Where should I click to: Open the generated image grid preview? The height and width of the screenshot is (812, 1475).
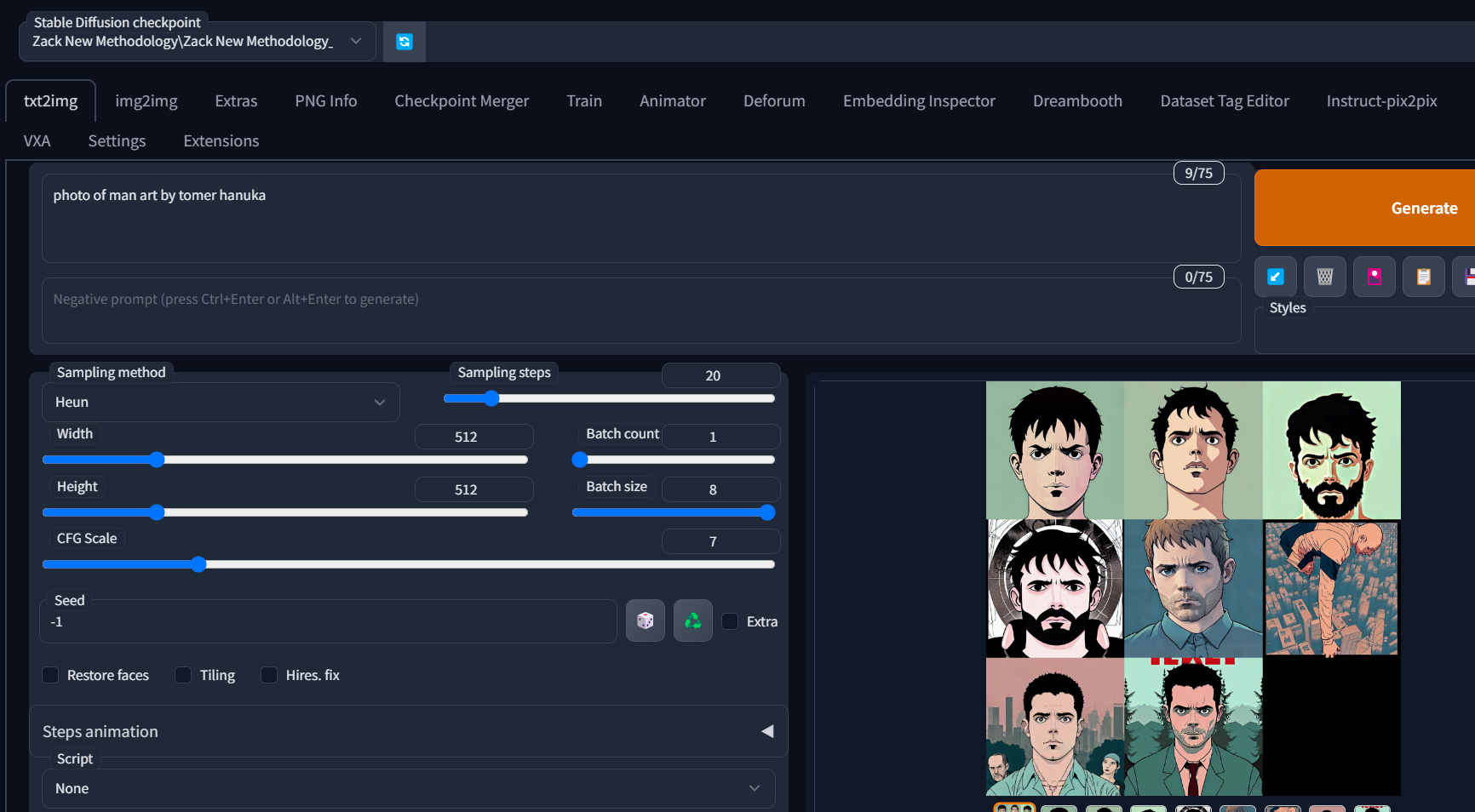click(1193, 588)
